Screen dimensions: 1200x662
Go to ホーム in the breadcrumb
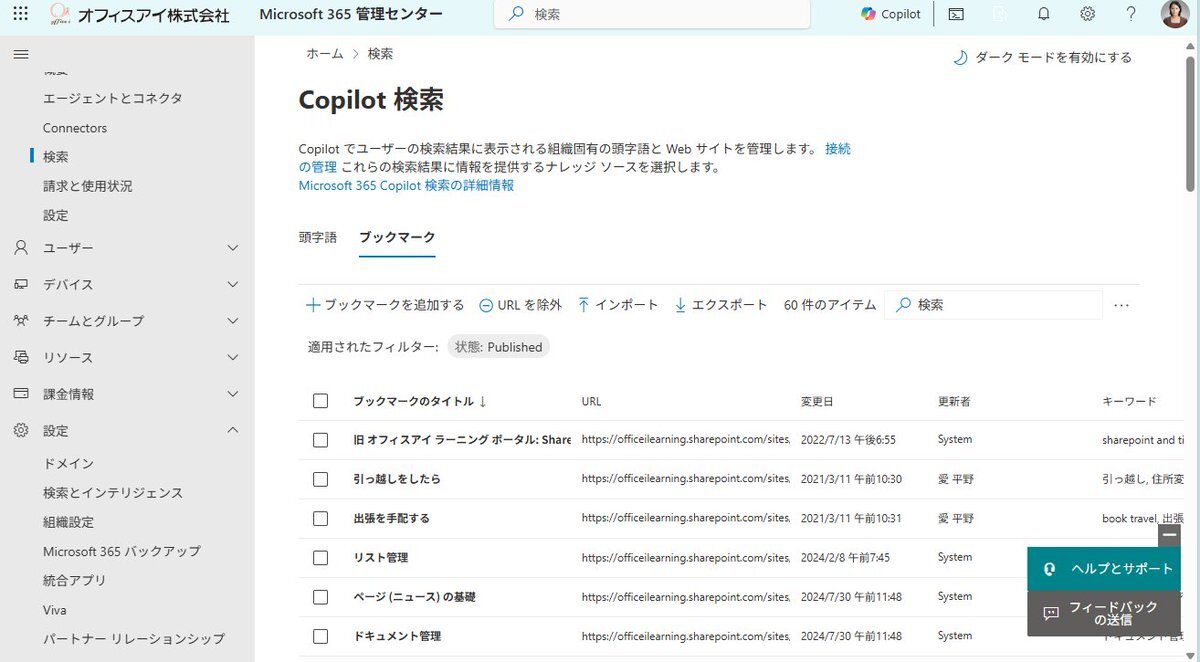[x=325, y=54]
